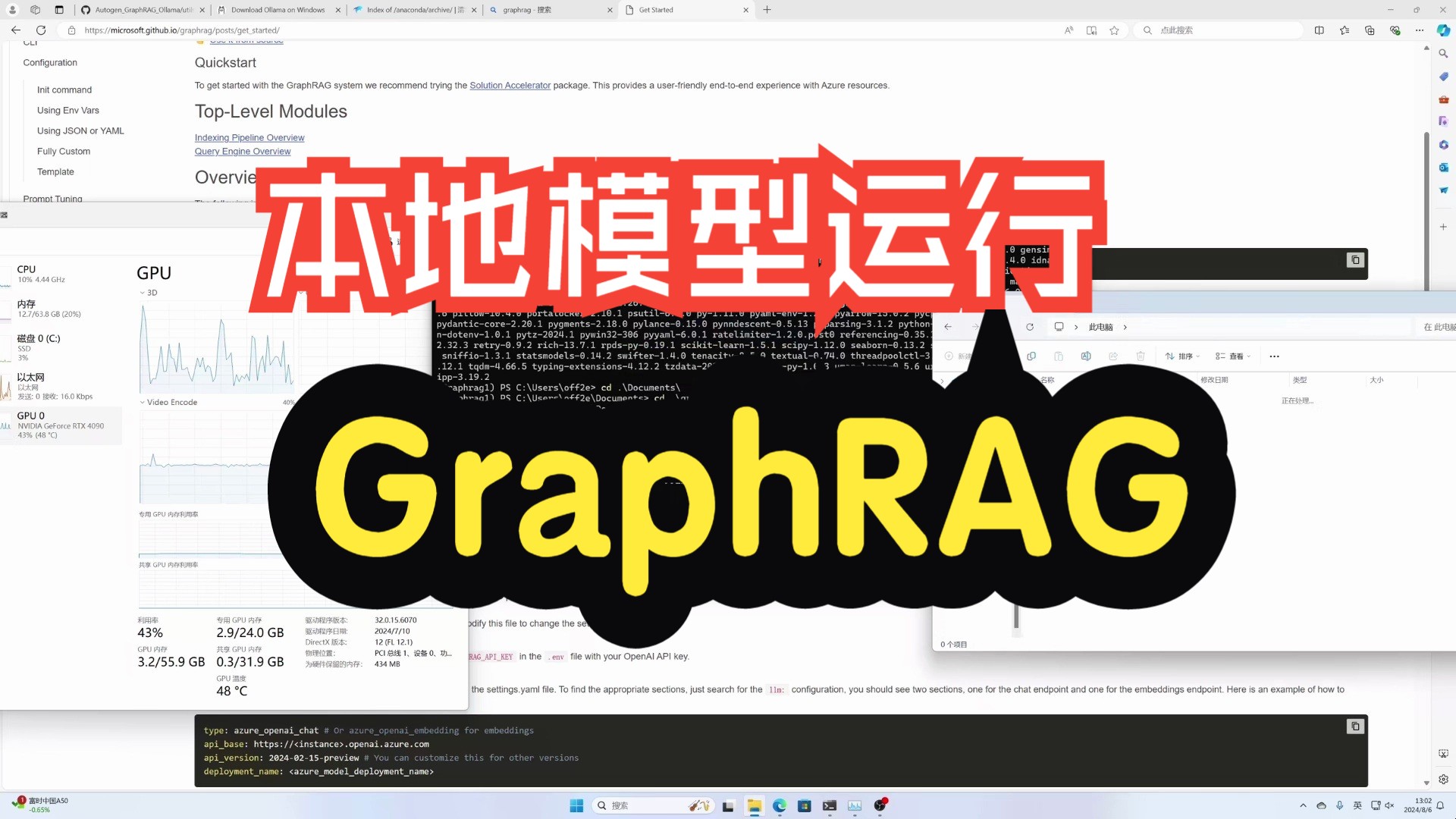Image resolution: width=1456 pixels, height=819 pixels.
Task: Refresh the browser page
Action: 41,30
